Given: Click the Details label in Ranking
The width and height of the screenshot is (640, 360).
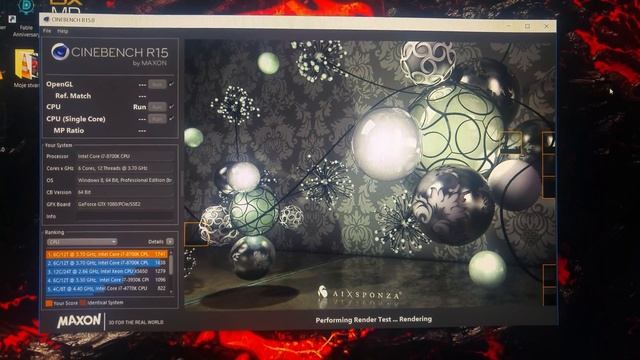Looking at the screenshot, I should 156,242.
